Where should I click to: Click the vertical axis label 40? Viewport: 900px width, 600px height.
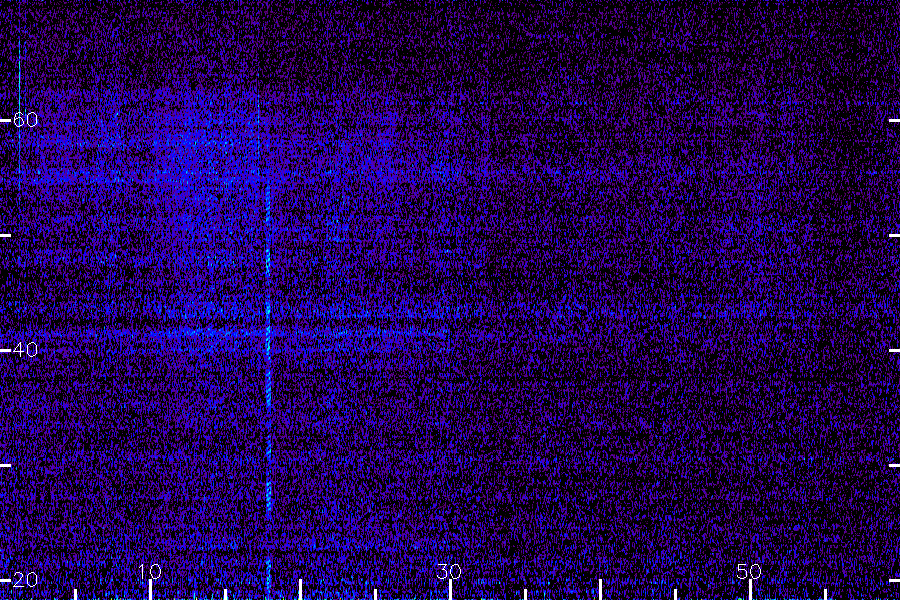point(25,349)
